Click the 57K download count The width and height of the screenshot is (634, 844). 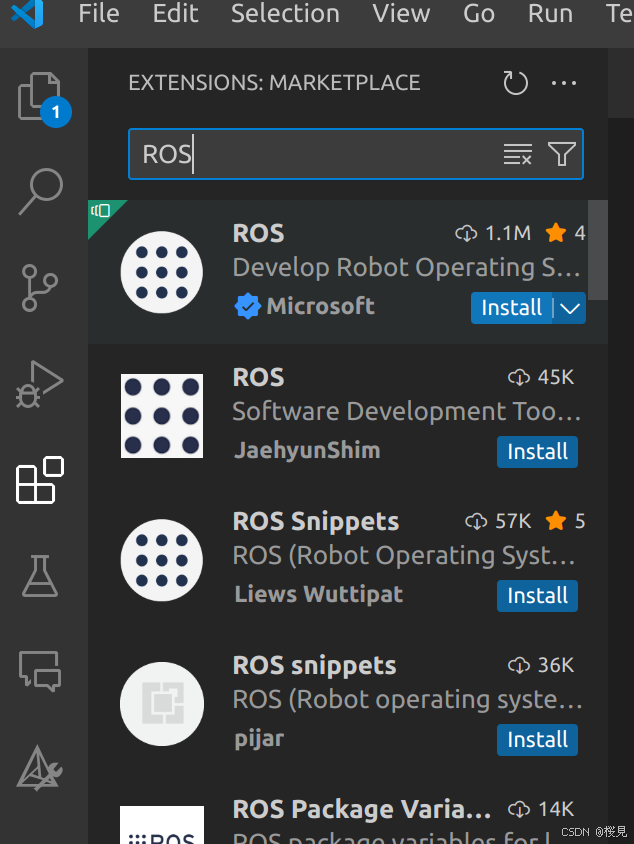click(x=512, y=521)
